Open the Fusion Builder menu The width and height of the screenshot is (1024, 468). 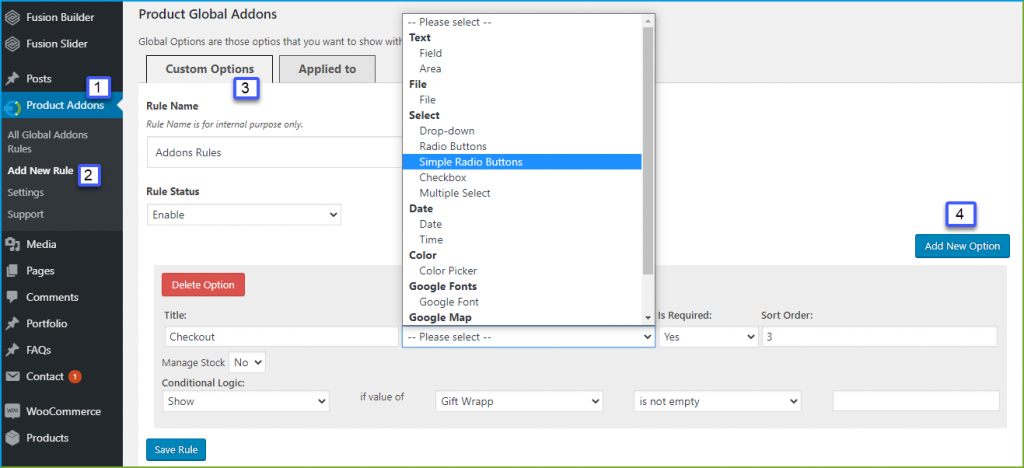(61, 18)
